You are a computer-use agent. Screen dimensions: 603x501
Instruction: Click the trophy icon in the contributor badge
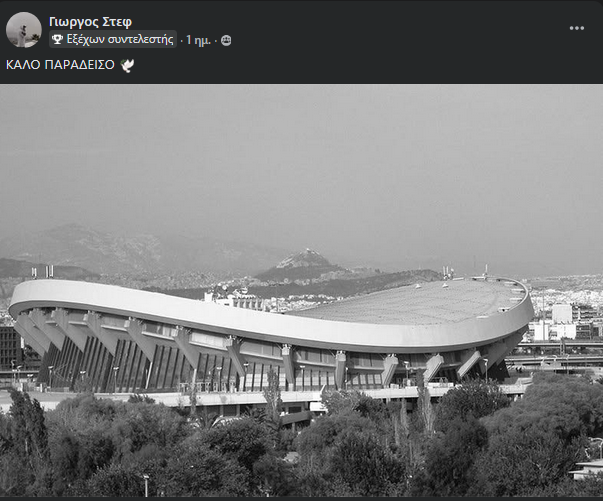(x=57, y=39)
